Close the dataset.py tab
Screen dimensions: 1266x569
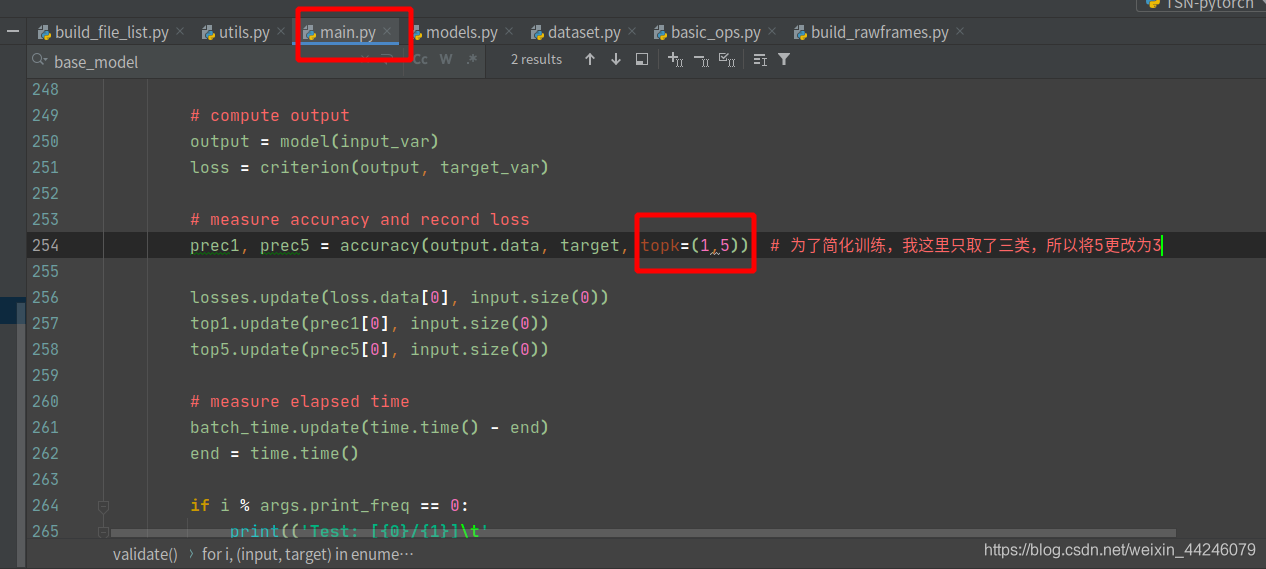click(631, 32)
